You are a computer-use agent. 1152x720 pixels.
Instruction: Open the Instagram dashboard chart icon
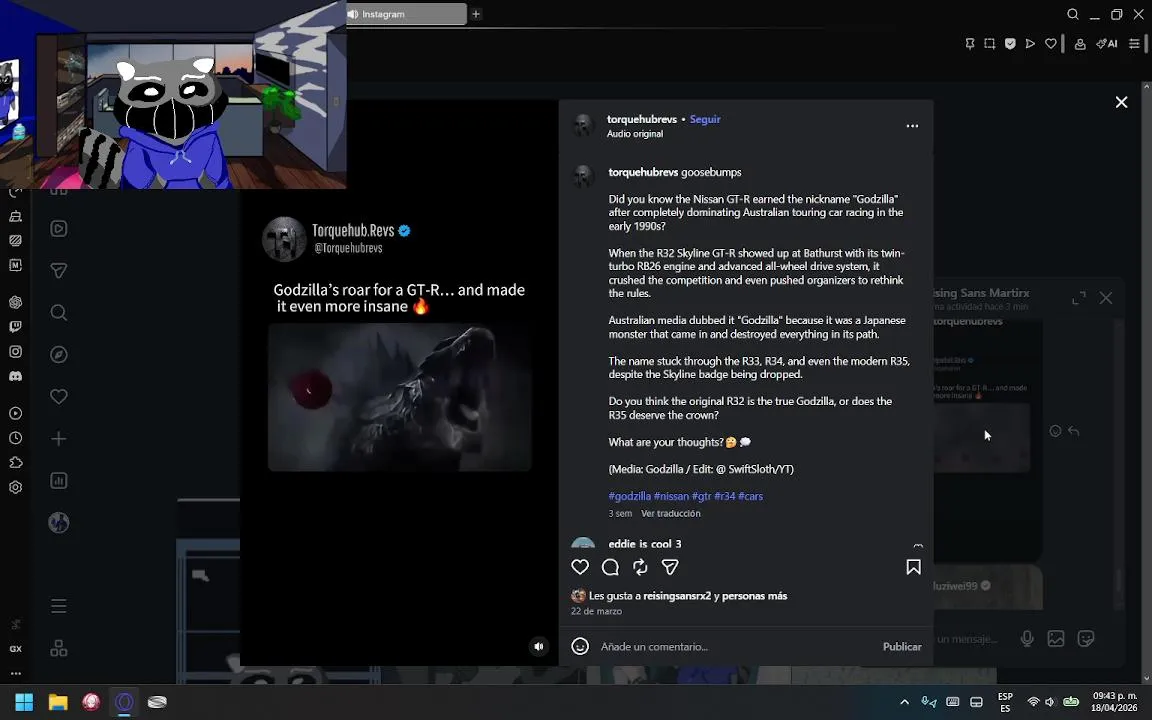(x=59, y=480)
